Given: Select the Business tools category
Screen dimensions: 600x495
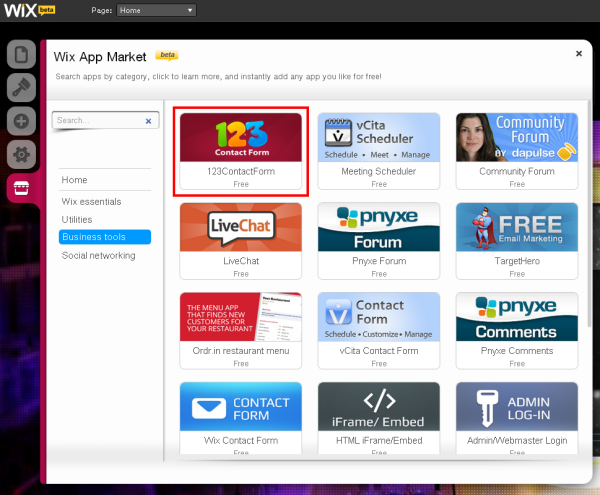Looking at the screenshot, I should (105, 237).
